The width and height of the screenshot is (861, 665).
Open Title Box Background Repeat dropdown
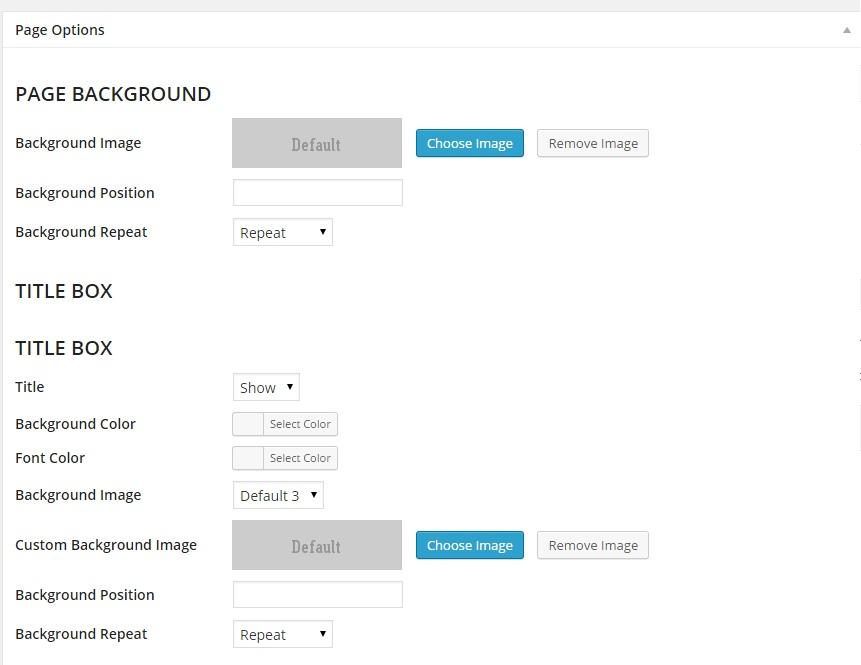(x=283, y=634)
